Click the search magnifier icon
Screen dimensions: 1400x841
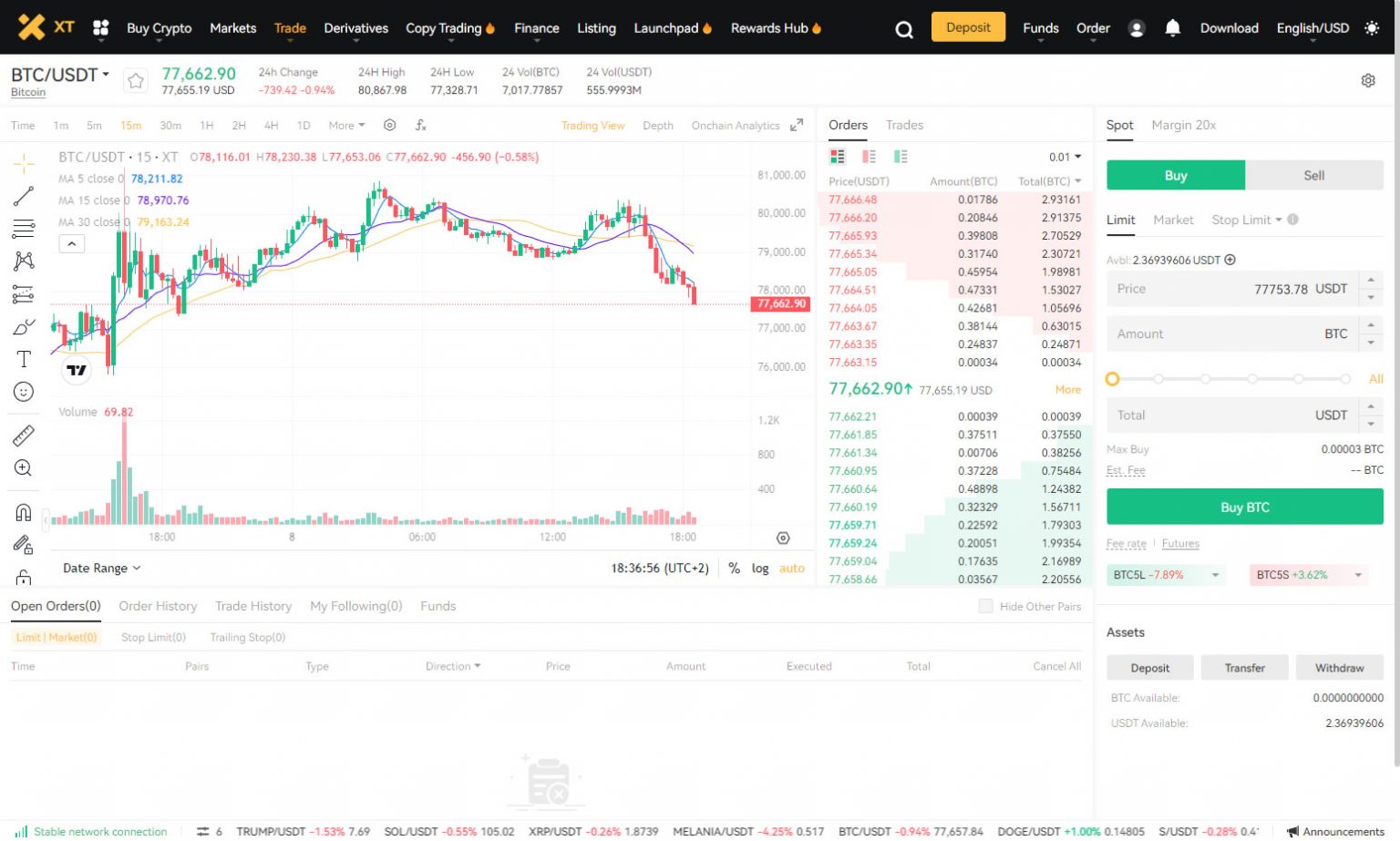click(904, 29)
